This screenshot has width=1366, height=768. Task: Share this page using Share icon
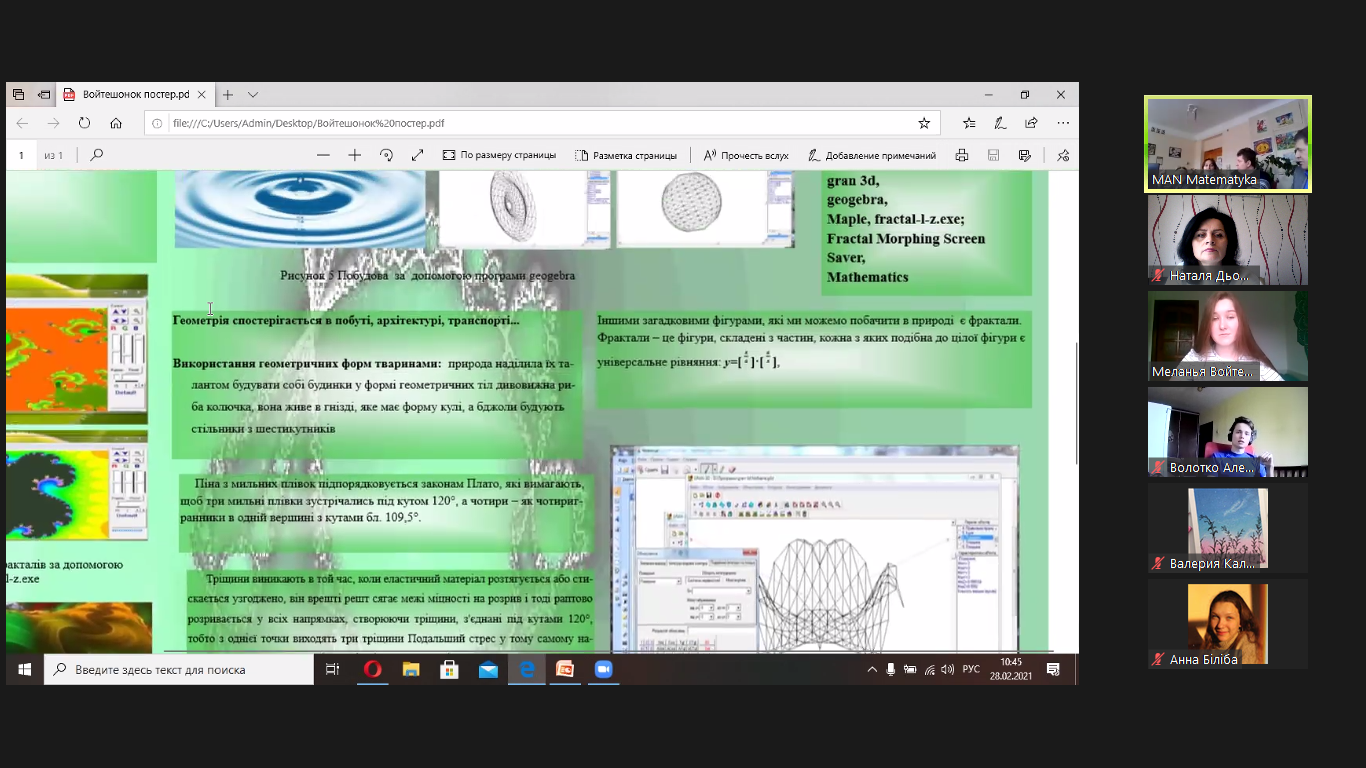click(1031, 123)
